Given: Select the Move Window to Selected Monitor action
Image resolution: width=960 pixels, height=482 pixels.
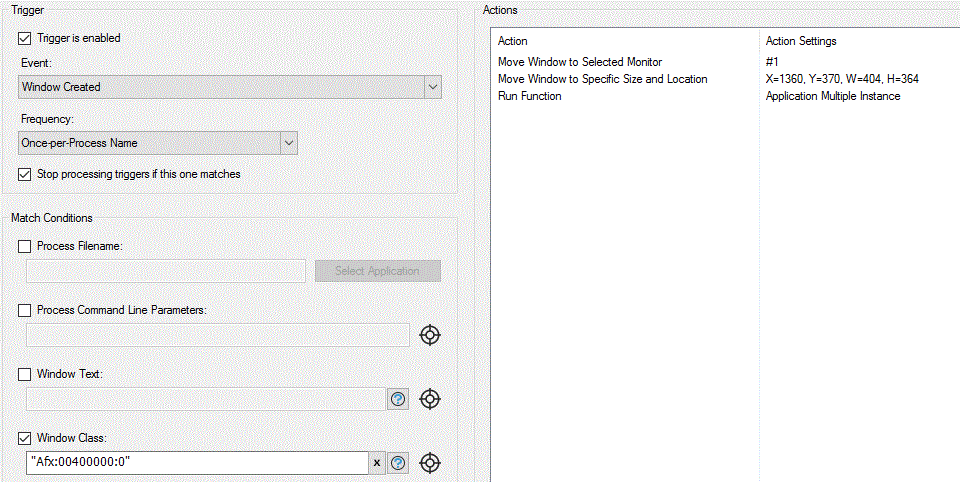Looking at the screenshot, I should coord(580,62).
